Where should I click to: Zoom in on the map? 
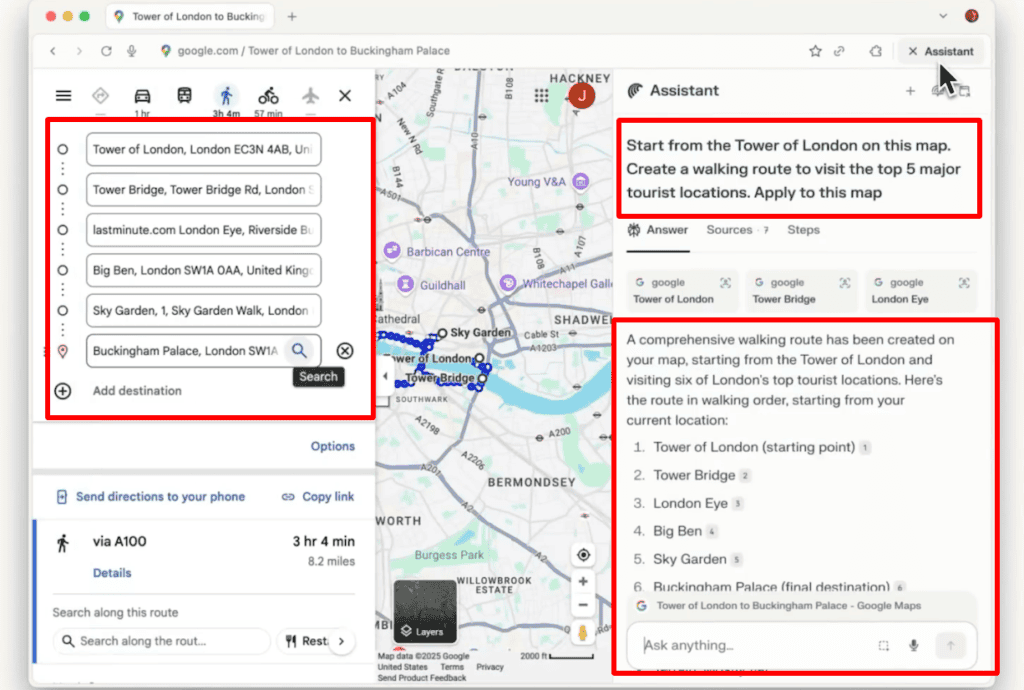[x=583, y=581]
